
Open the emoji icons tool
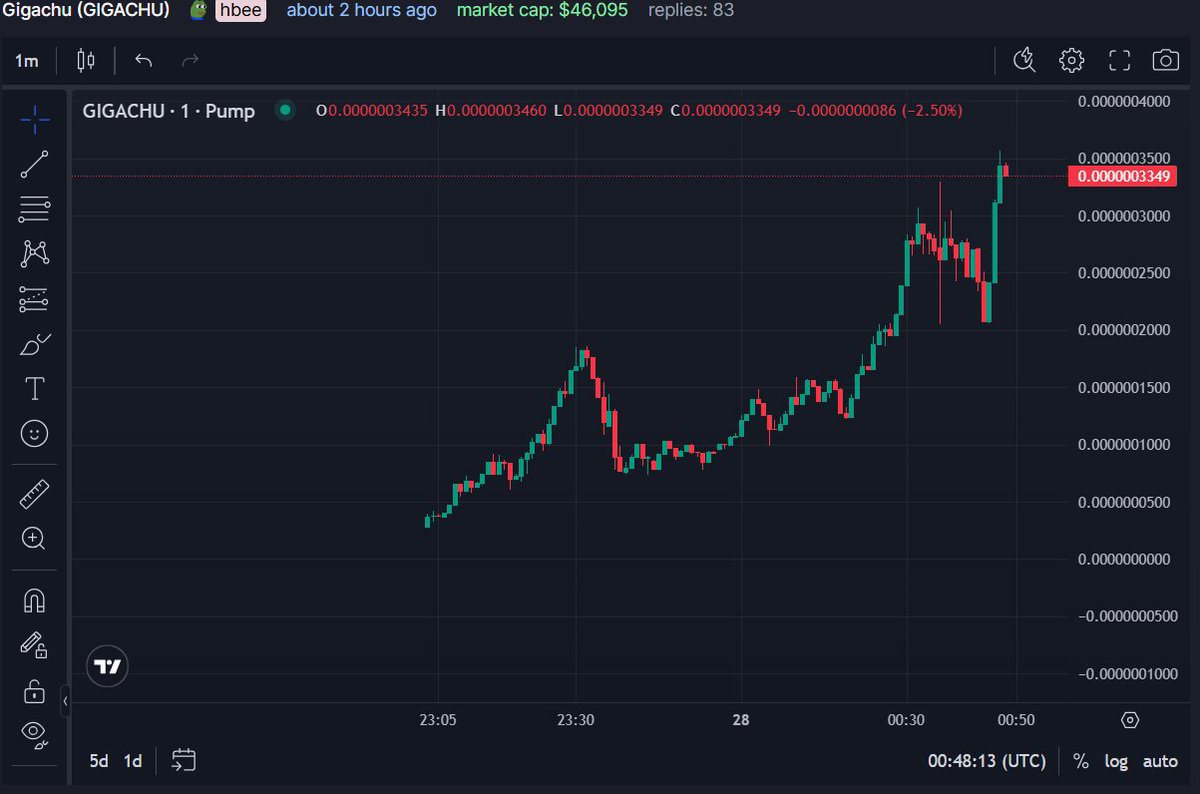34,433
